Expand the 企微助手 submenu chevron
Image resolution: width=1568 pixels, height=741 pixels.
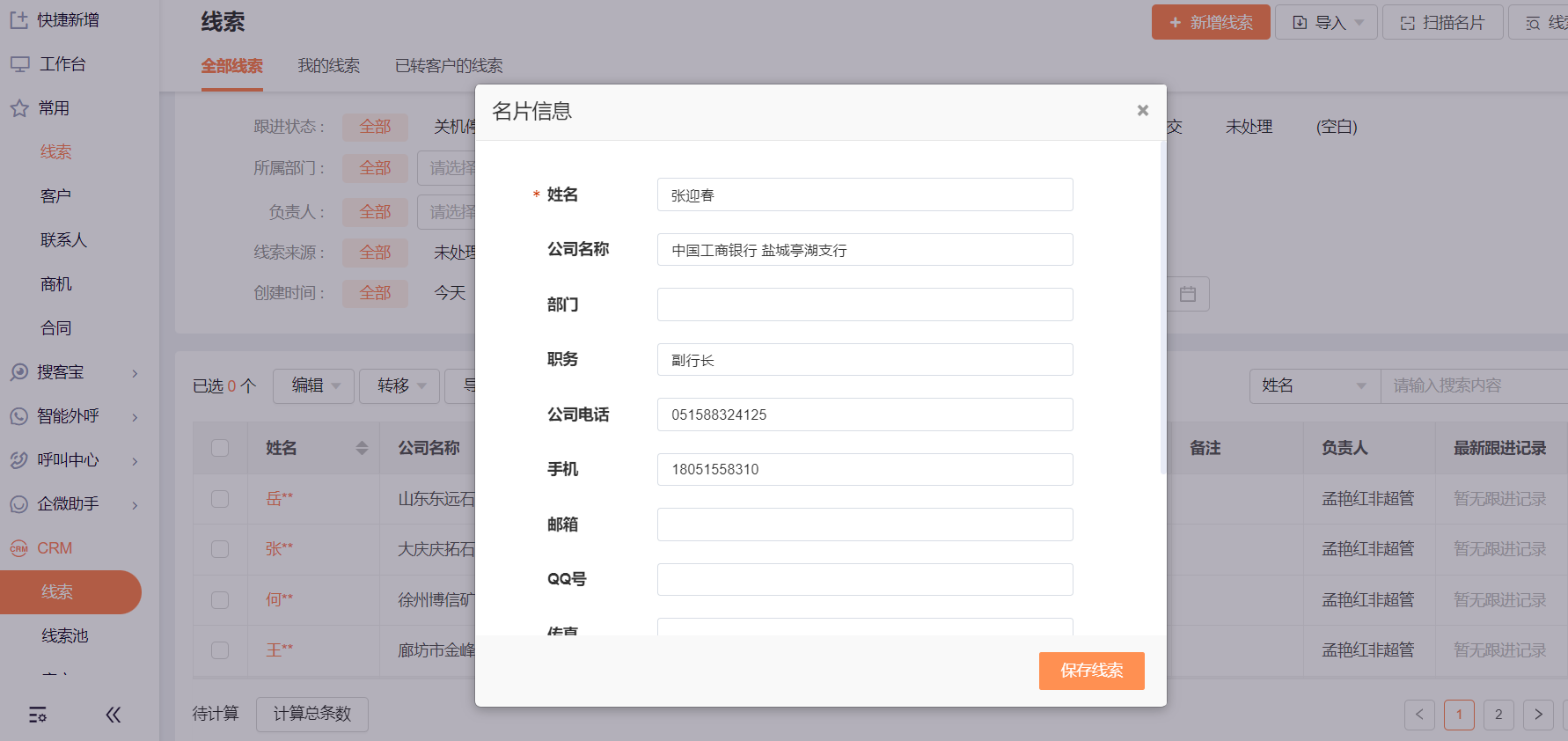[135, 505]
